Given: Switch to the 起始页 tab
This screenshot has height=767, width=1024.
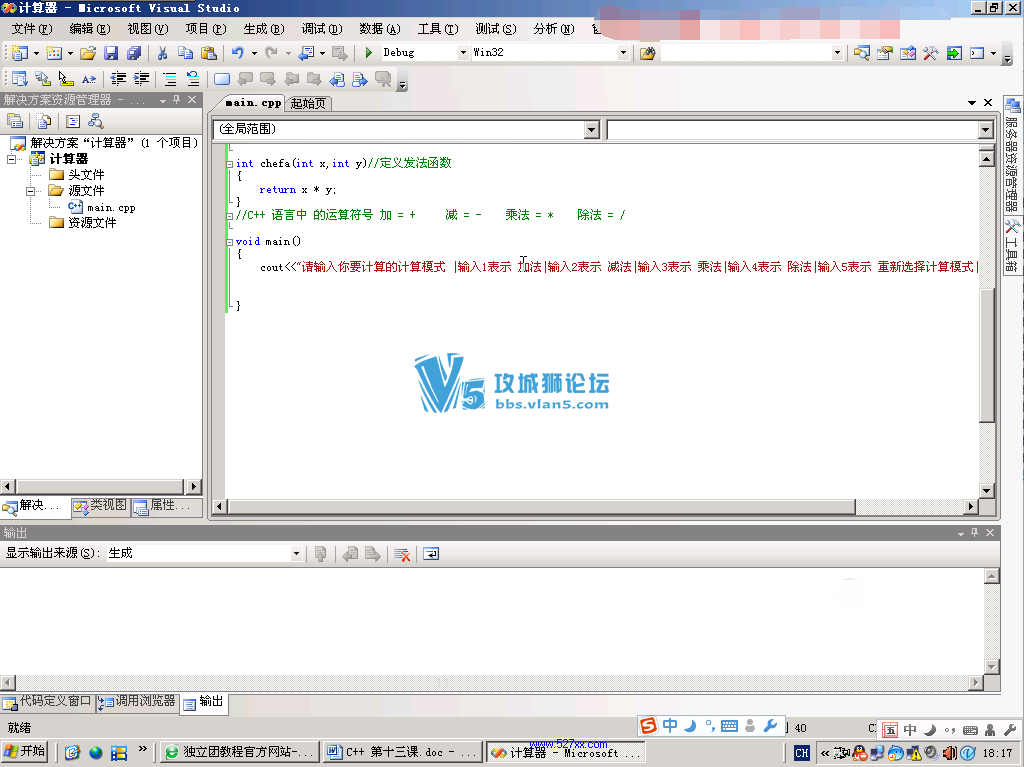Looking at the screenshot, I should (x=308, y=103).
